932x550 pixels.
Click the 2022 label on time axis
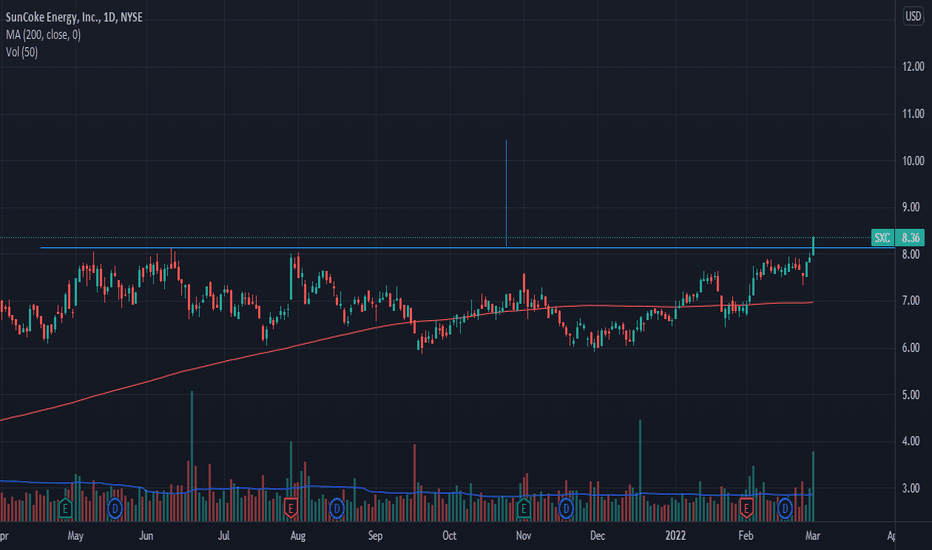(675, 536)
